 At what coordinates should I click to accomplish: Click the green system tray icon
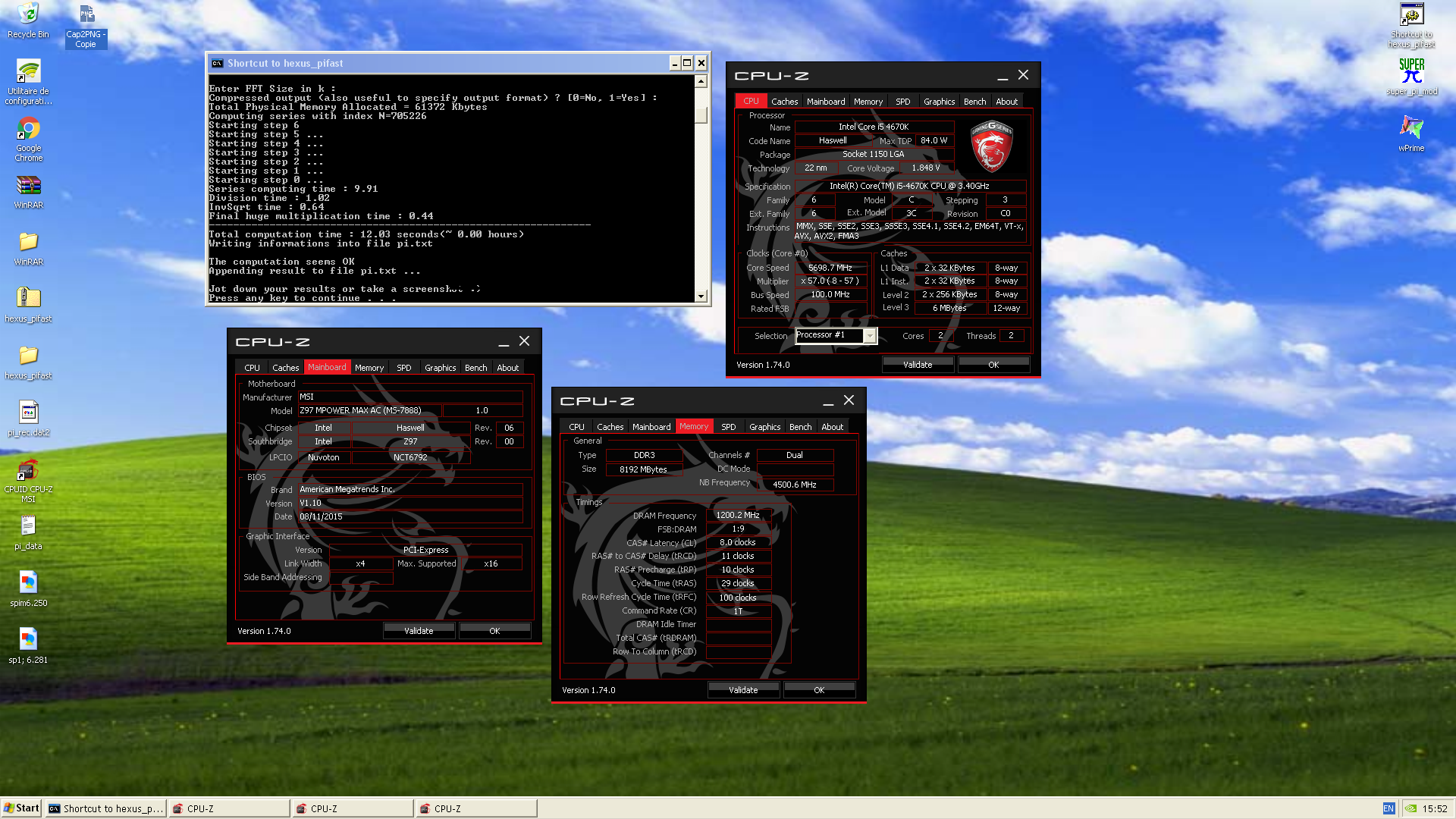1410,808
